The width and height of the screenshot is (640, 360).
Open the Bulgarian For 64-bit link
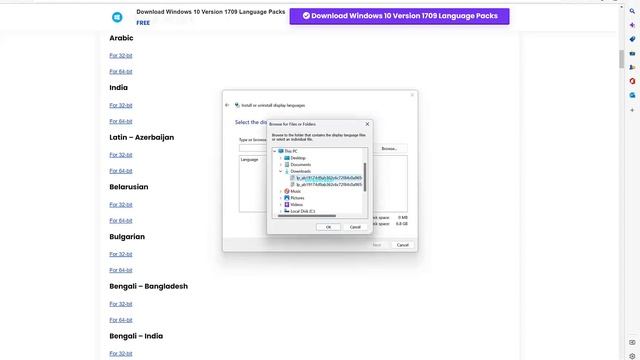point(121,270)
